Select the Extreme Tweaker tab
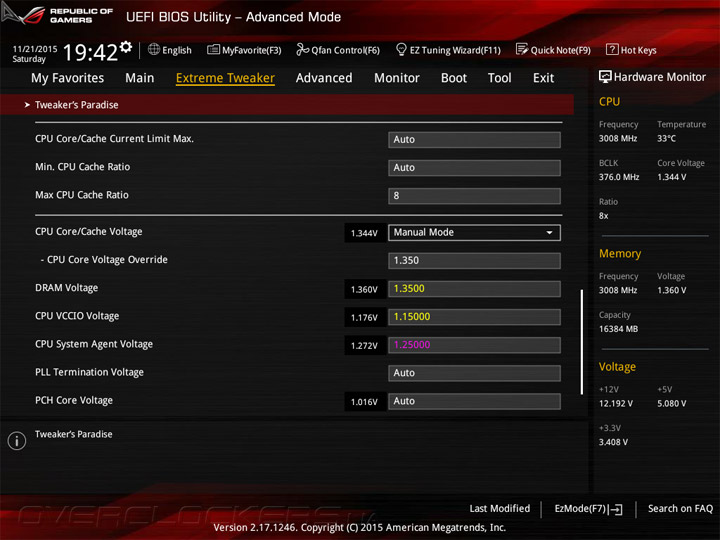Image resolution: width=720 pixels, height=540 pixels. pyautogui.click(x=225, y=78)
